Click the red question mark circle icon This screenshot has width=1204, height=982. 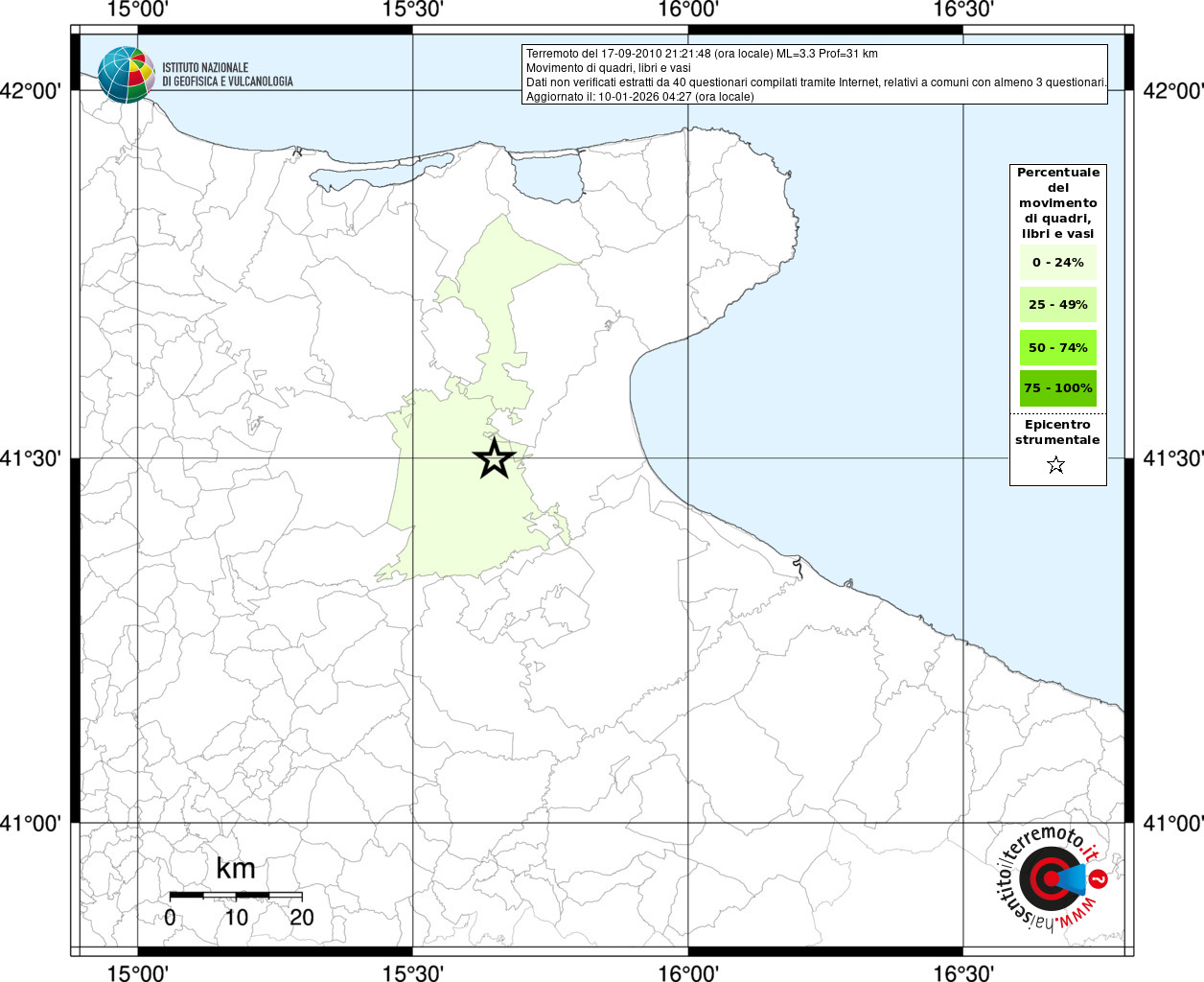click(1100, 877)
